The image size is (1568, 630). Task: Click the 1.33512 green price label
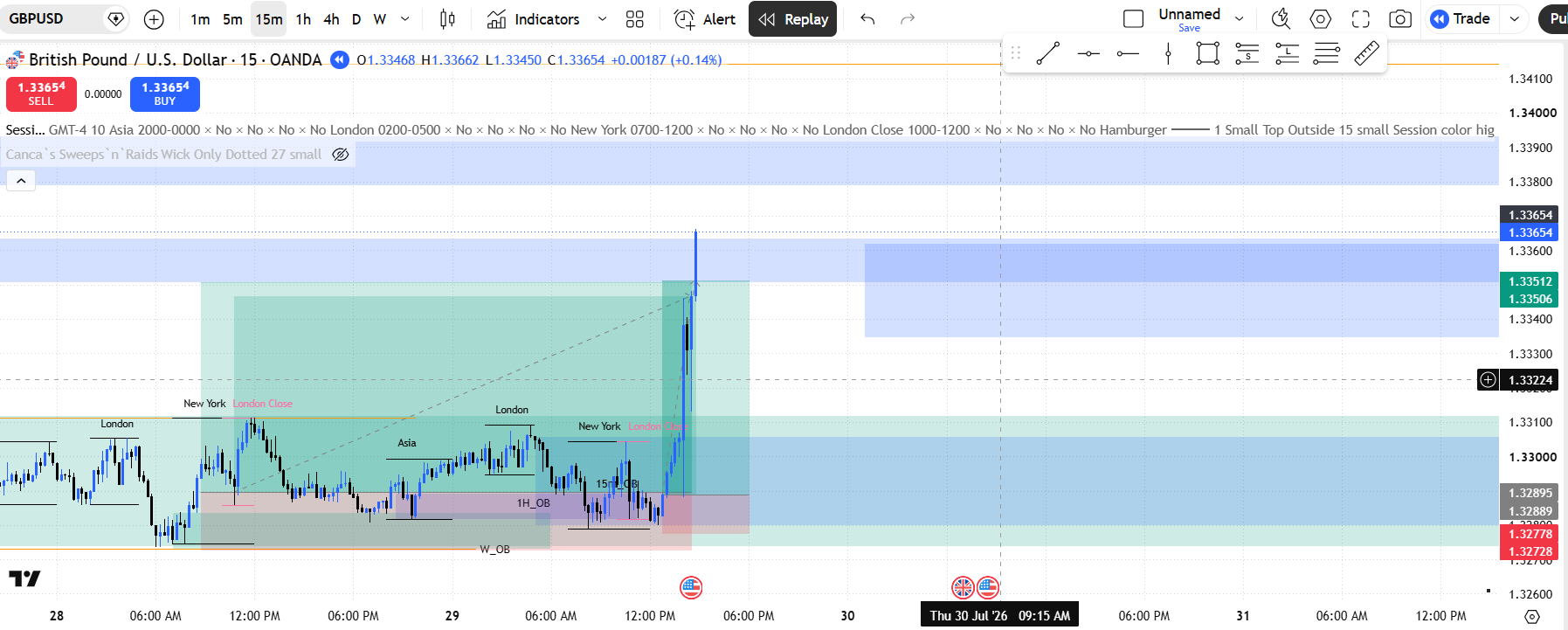[x=1530, y=281]
